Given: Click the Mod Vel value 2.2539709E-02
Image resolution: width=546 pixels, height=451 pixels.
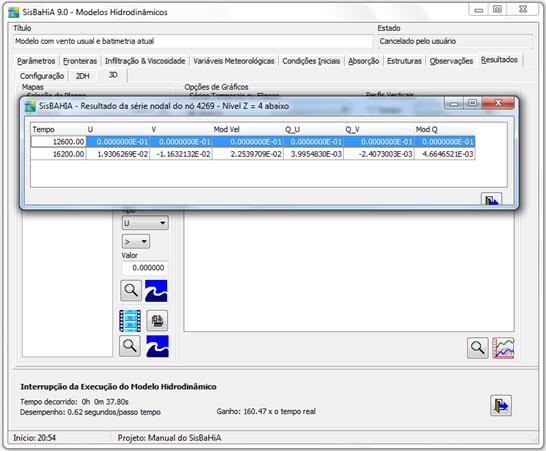Looking at the screenshot, I should click(x=248, y=154).
